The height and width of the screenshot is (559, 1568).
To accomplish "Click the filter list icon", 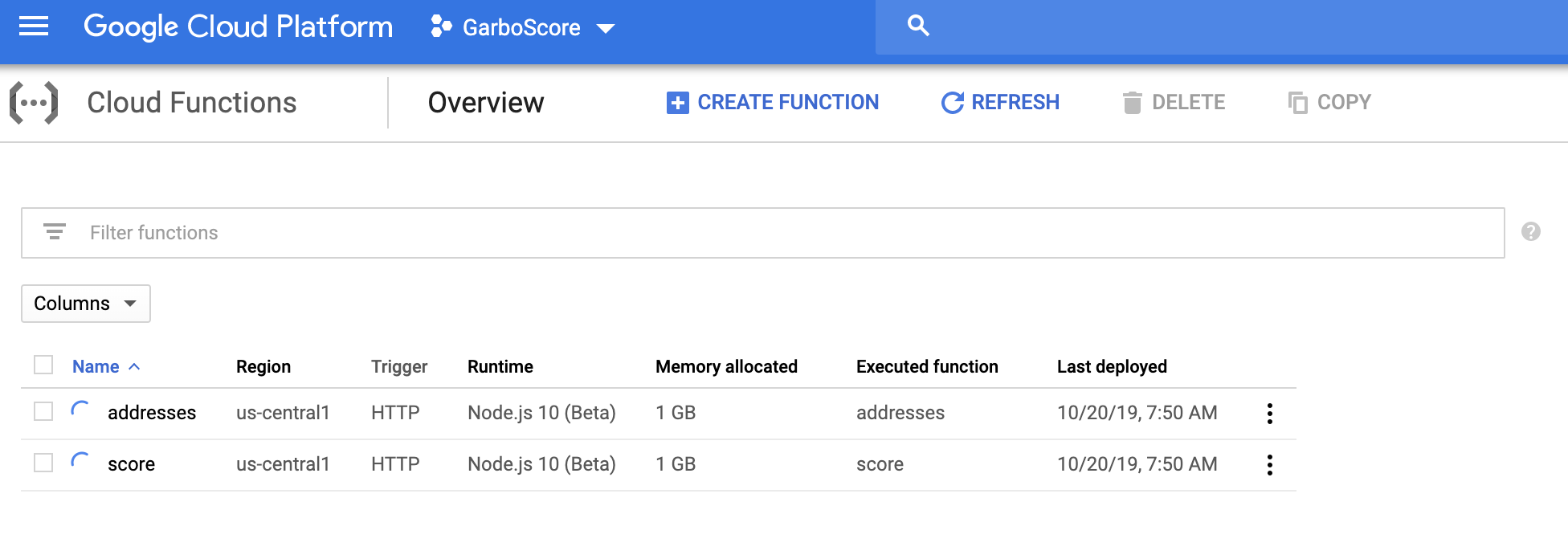I will click(55, 232).
